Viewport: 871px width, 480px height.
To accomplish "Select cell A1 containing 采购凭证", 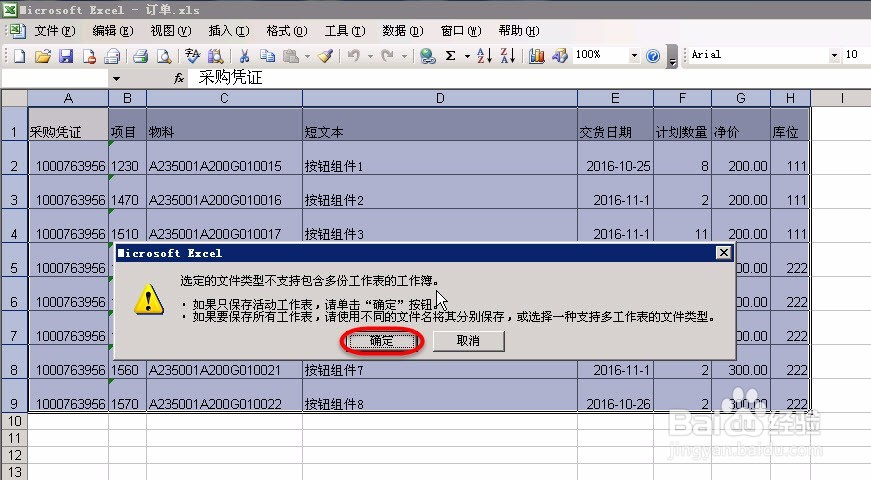I will (68, 124).
